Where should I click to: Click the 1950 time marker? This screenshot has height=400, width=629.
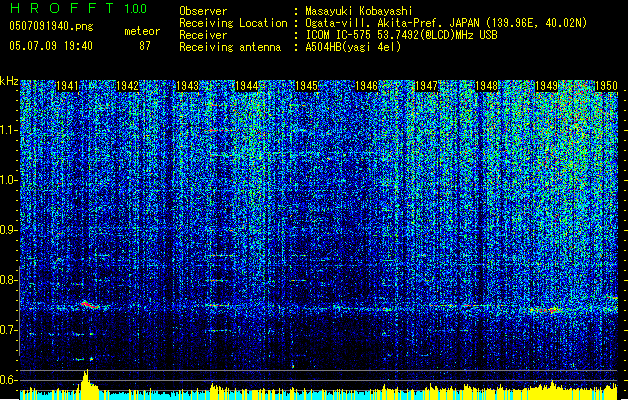pos(606,86)
